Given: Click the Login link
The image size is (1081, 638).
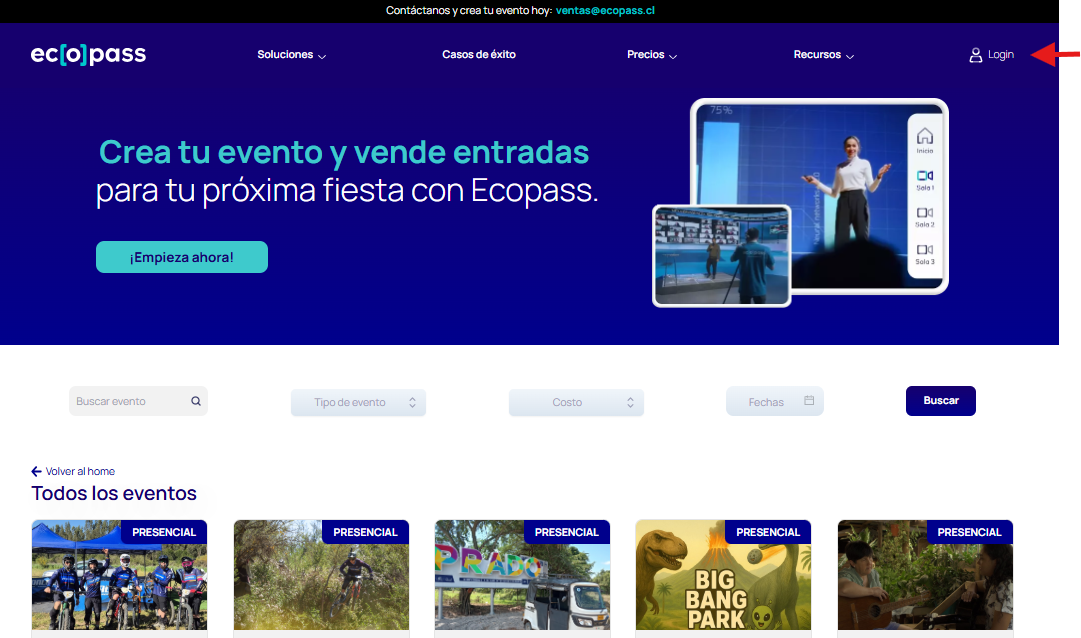Looking at the screenshot, I should coord(1000,54).
